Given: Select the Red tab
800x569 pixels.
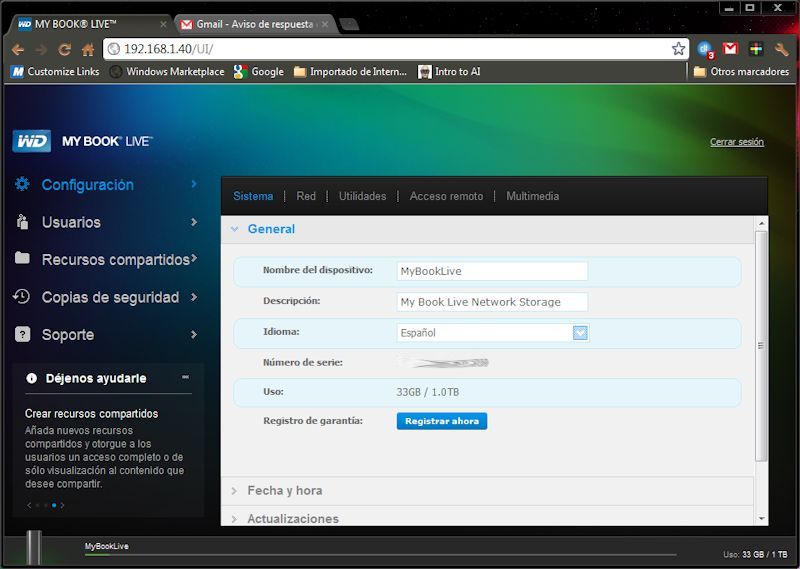Looking at the screenshot, I should coord(306,196).
